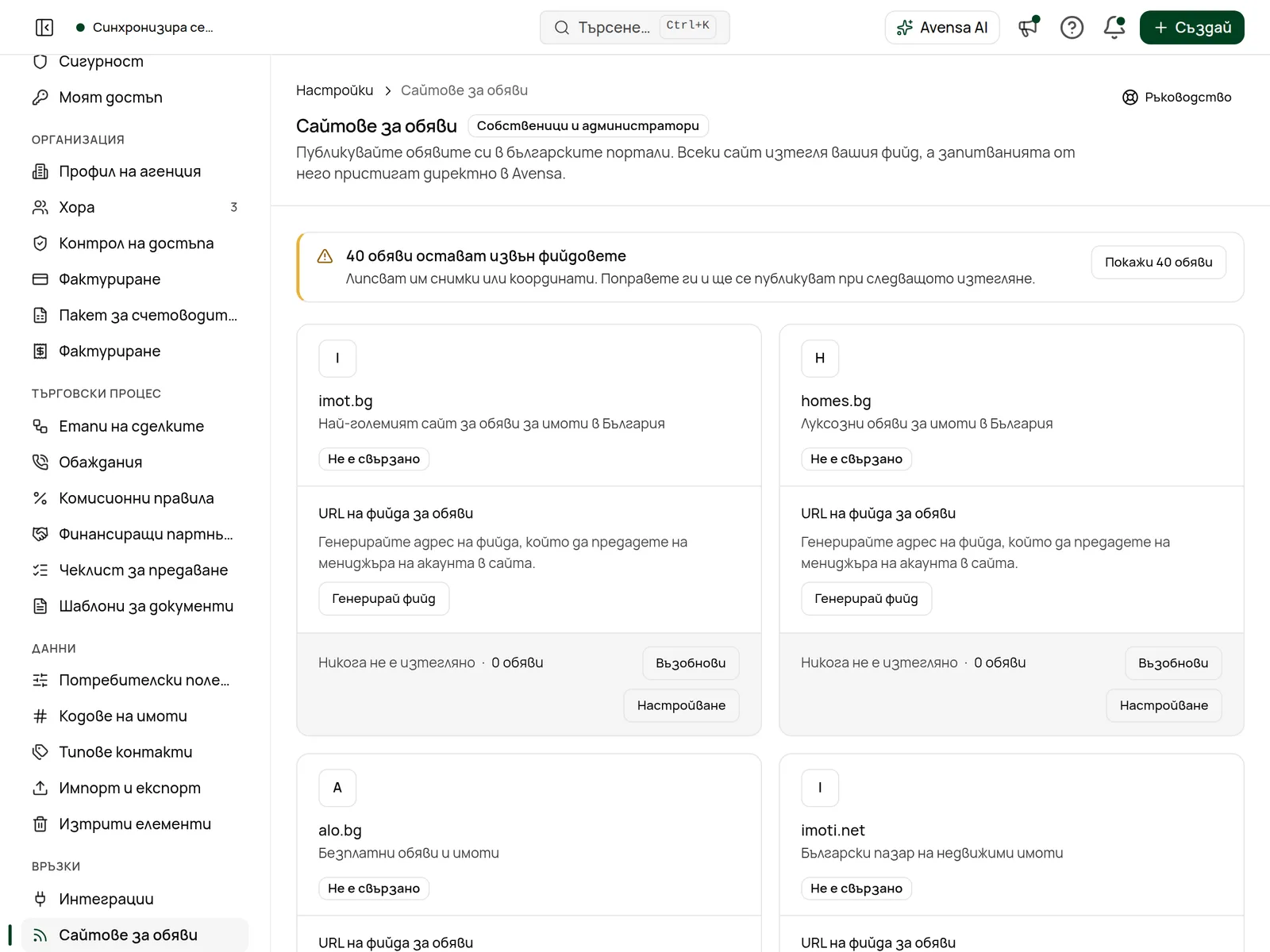Screen dimensions: 1270x952
Task: Open Avensa AI assistant
Action: pyautogui.click(x=942, y=28)
